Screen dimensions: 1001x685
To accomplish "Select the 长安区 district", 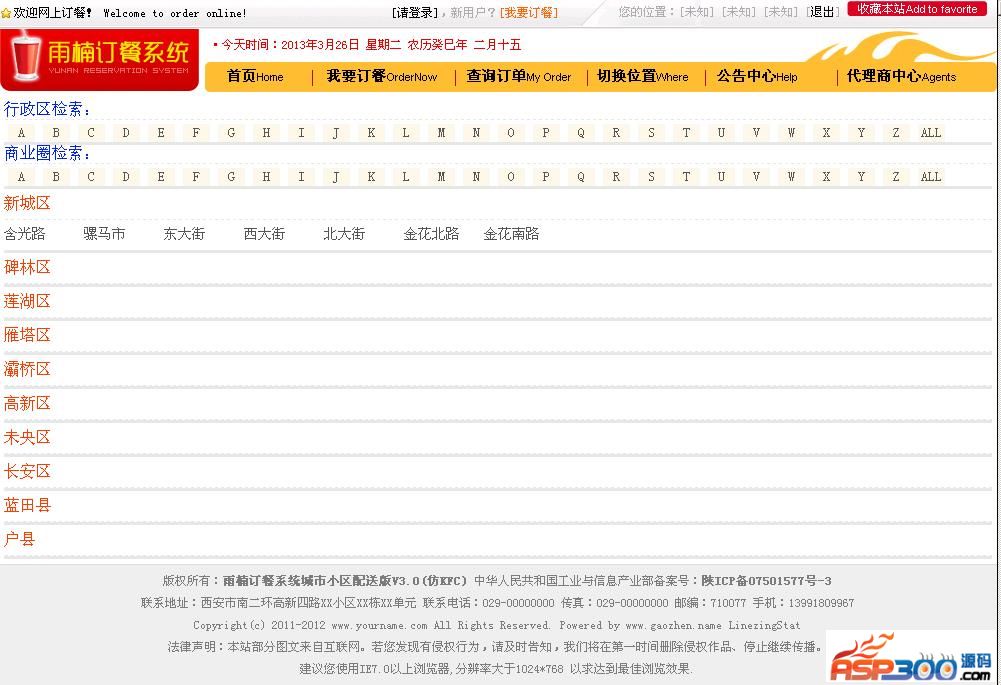I will tap(27, 472).
